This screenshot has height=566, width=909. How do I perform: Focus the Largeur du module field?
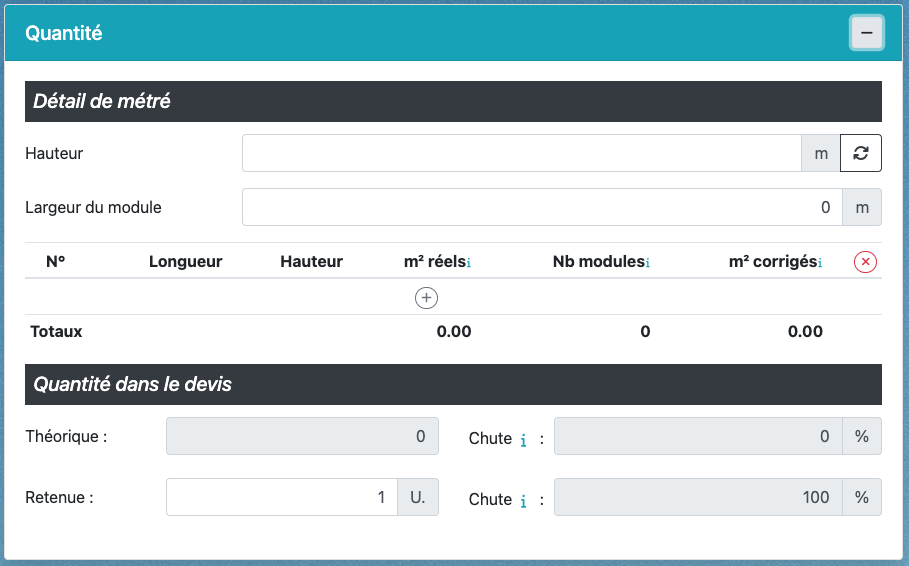[541, 208]
